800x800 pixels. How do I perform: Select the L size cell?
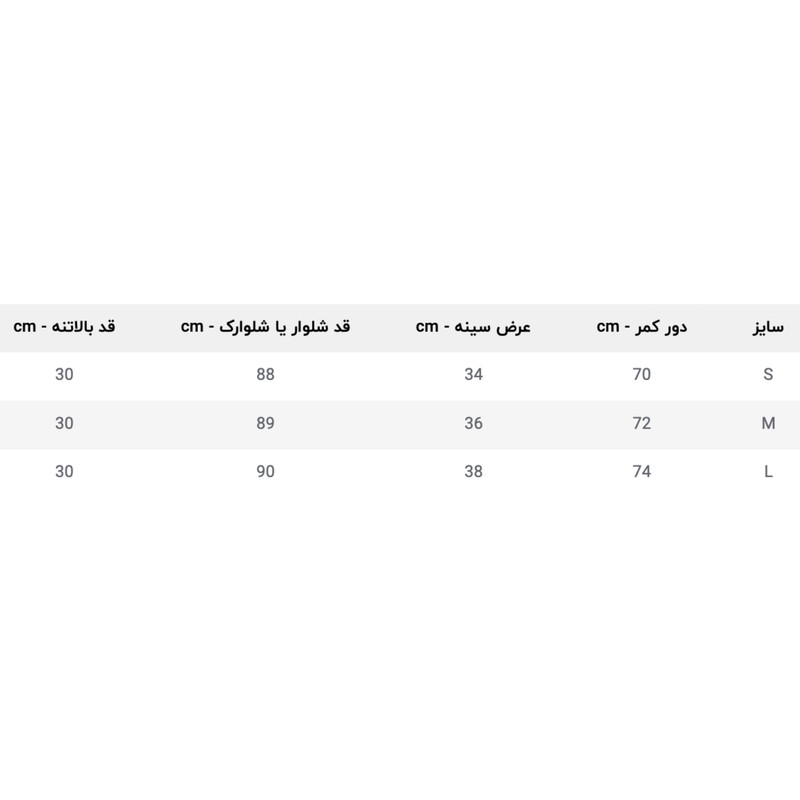(768, 471)
